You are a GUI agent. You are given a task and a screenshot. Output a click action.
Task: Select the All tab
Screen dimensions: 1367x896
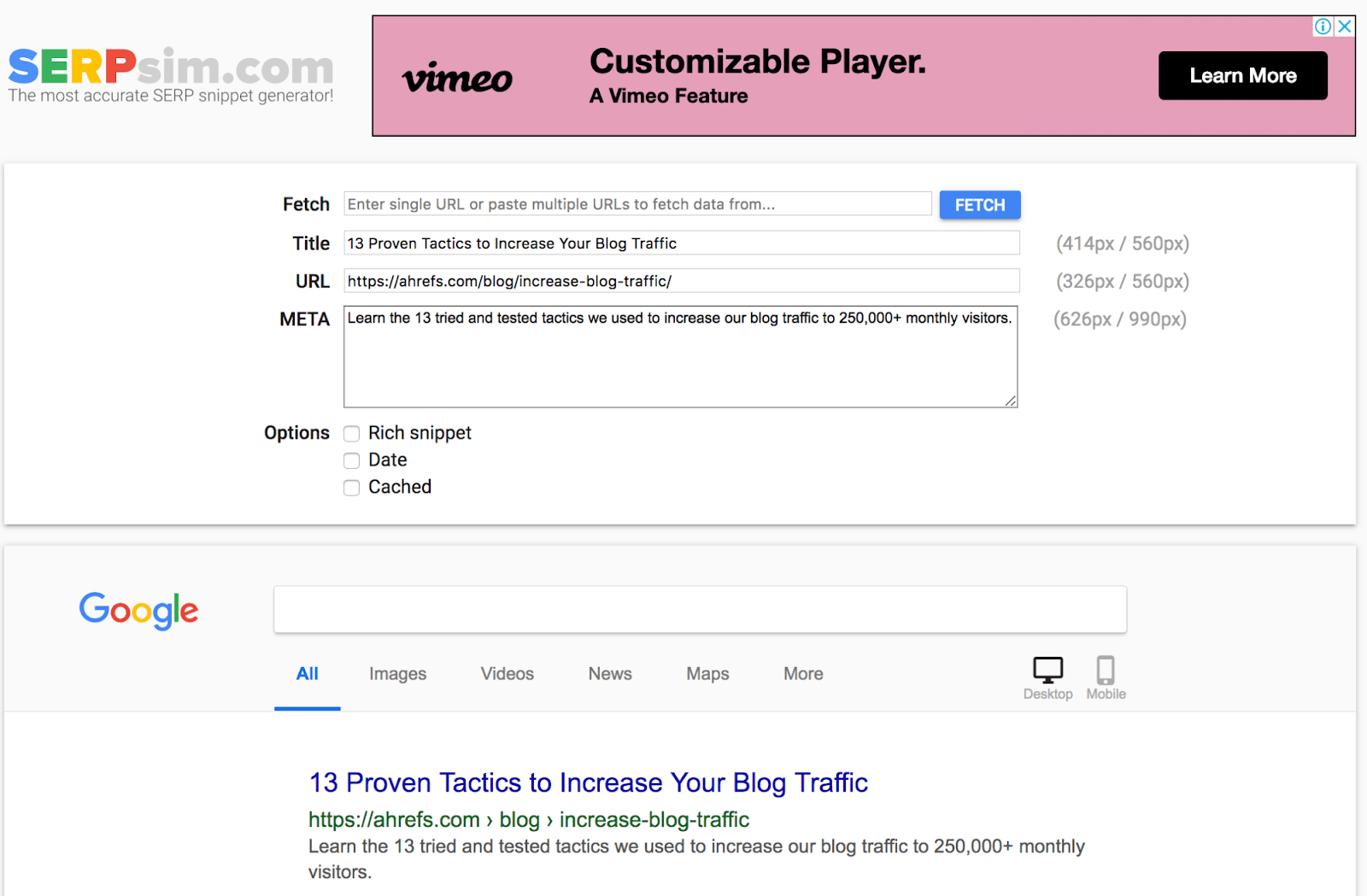308,674
